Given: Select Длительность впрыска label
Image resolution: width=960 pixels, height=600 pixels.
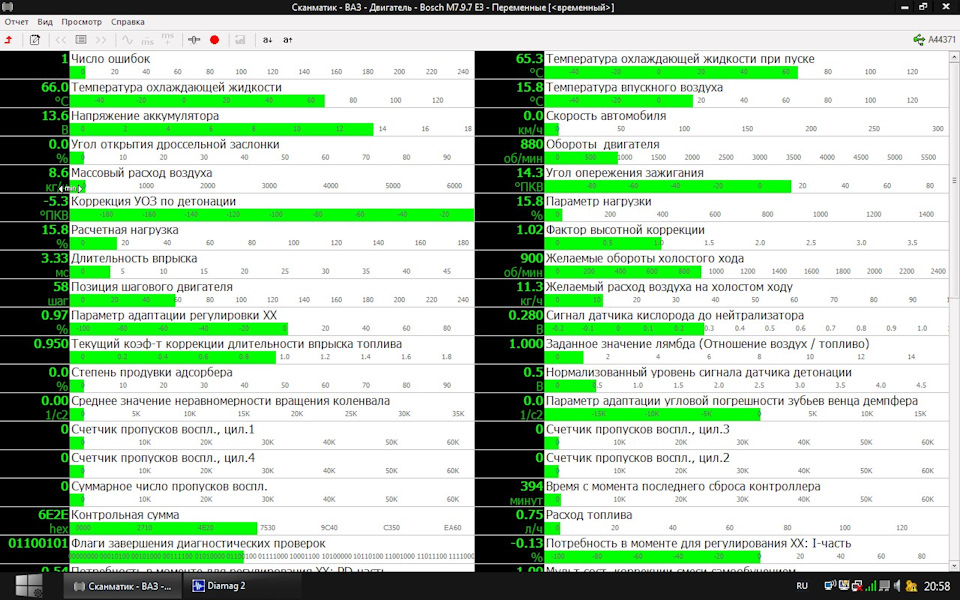Looking at the screenshot, I should 134,258.
